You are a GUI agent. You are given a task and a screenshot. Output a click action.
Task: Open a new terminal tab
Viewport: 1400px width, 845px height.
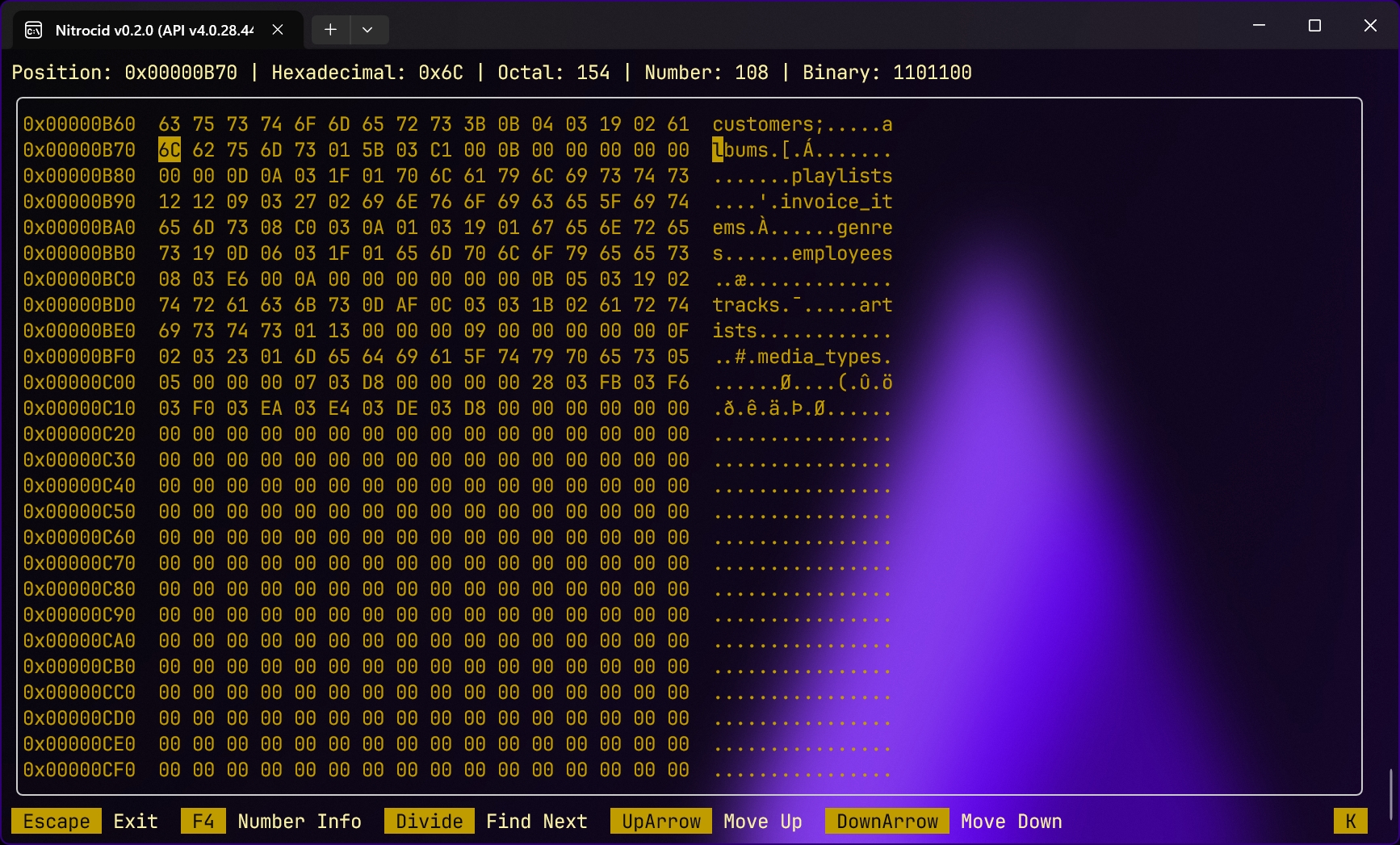[x=330, y=30]
